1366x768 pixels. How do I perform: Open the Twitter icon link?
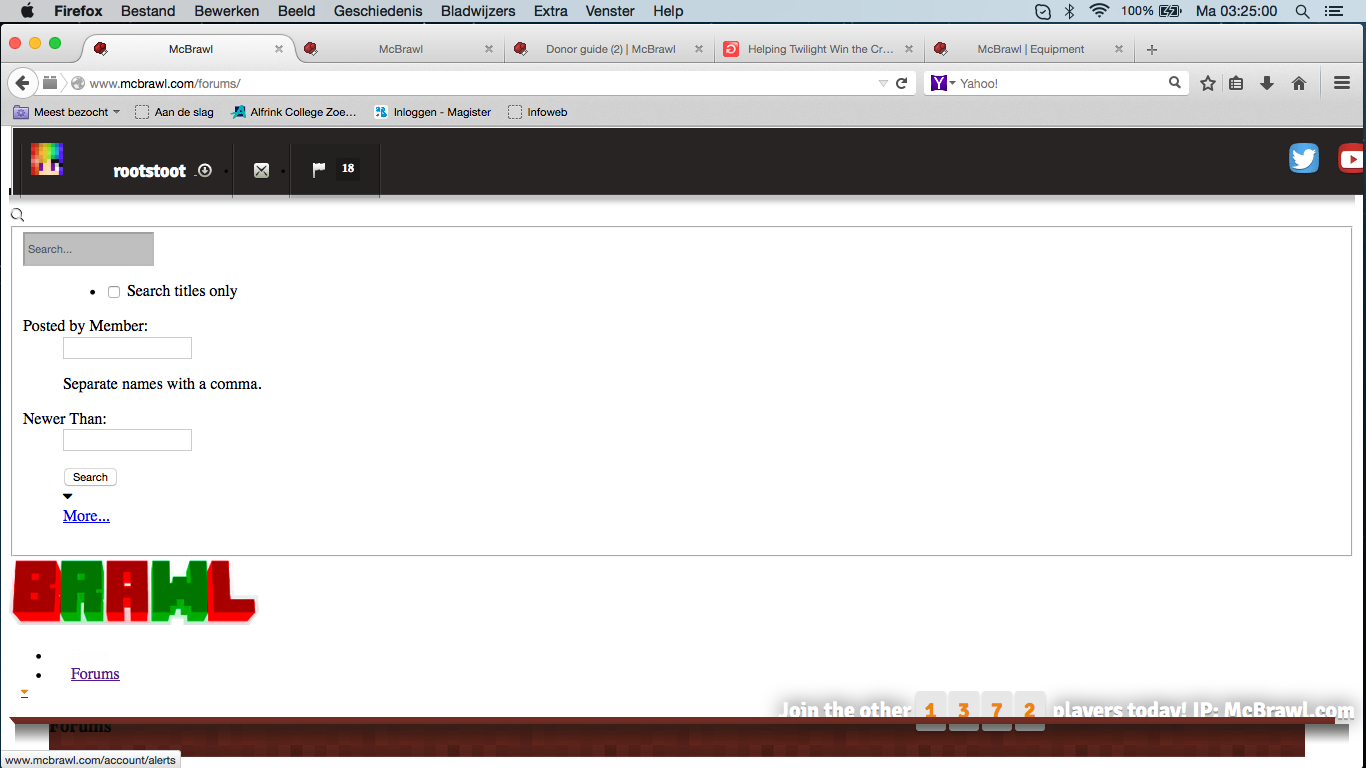pyautogui.click(x=1304, y=159)
